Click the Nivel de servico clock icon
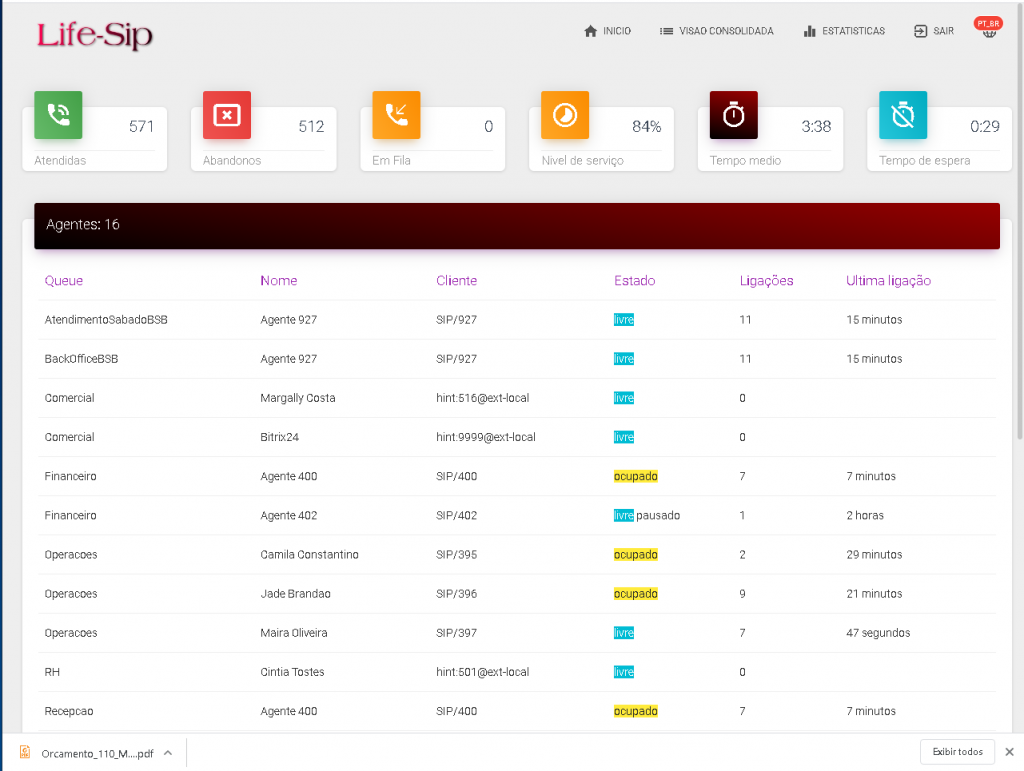Image resolution: width=1024 pixels, height=771 pixels. pos(565,115)
